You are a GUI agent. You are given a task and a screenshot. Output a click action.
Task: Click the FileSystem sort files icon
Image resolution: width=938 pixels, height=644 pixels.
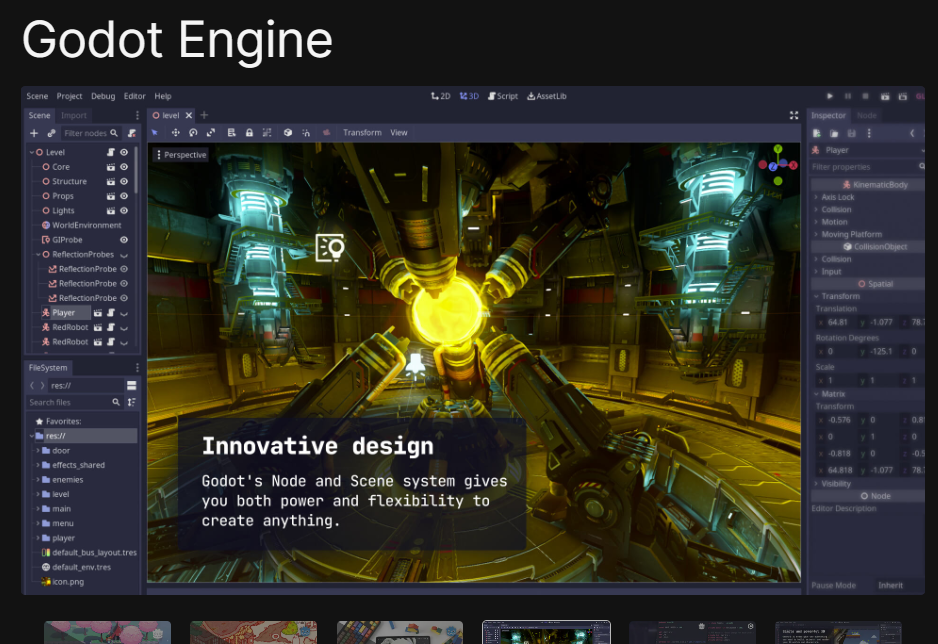[132, 402]
